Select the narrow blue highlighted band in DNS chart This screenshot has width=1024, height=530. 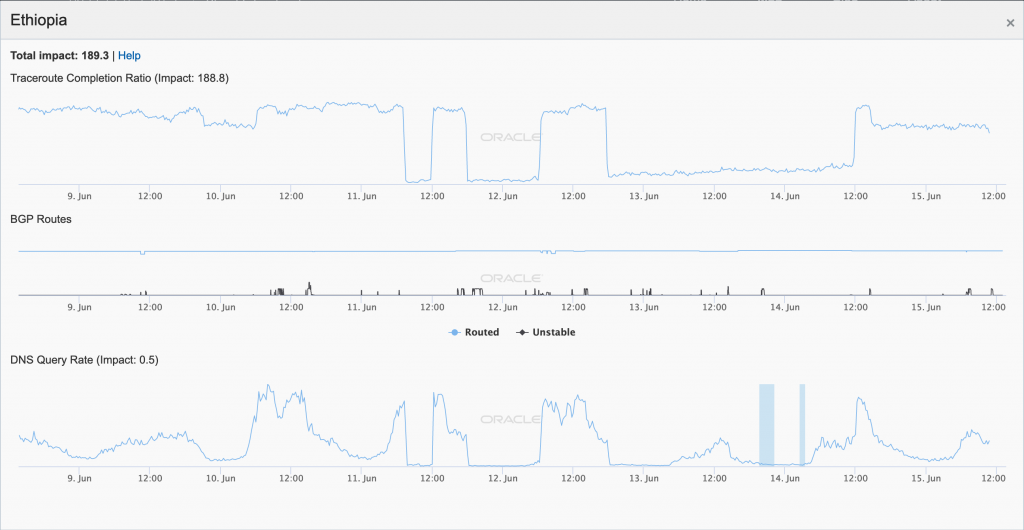(x=802, y=424)
